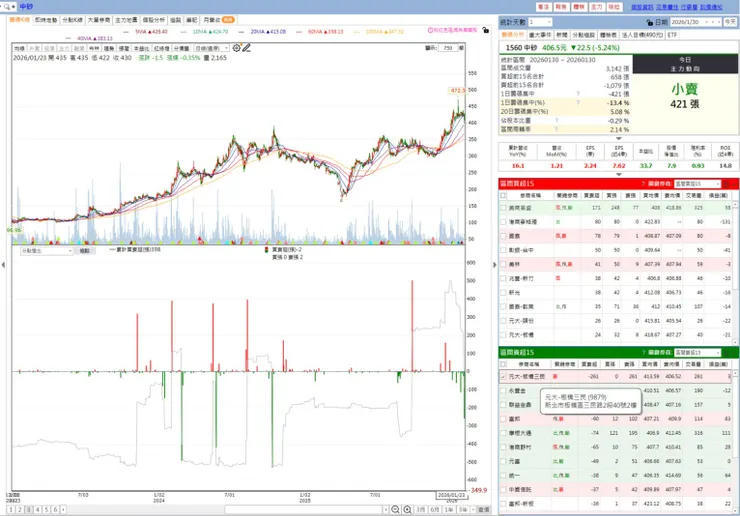
Task: Open the 統計天數 dropdown
Action: pos(540,22)
